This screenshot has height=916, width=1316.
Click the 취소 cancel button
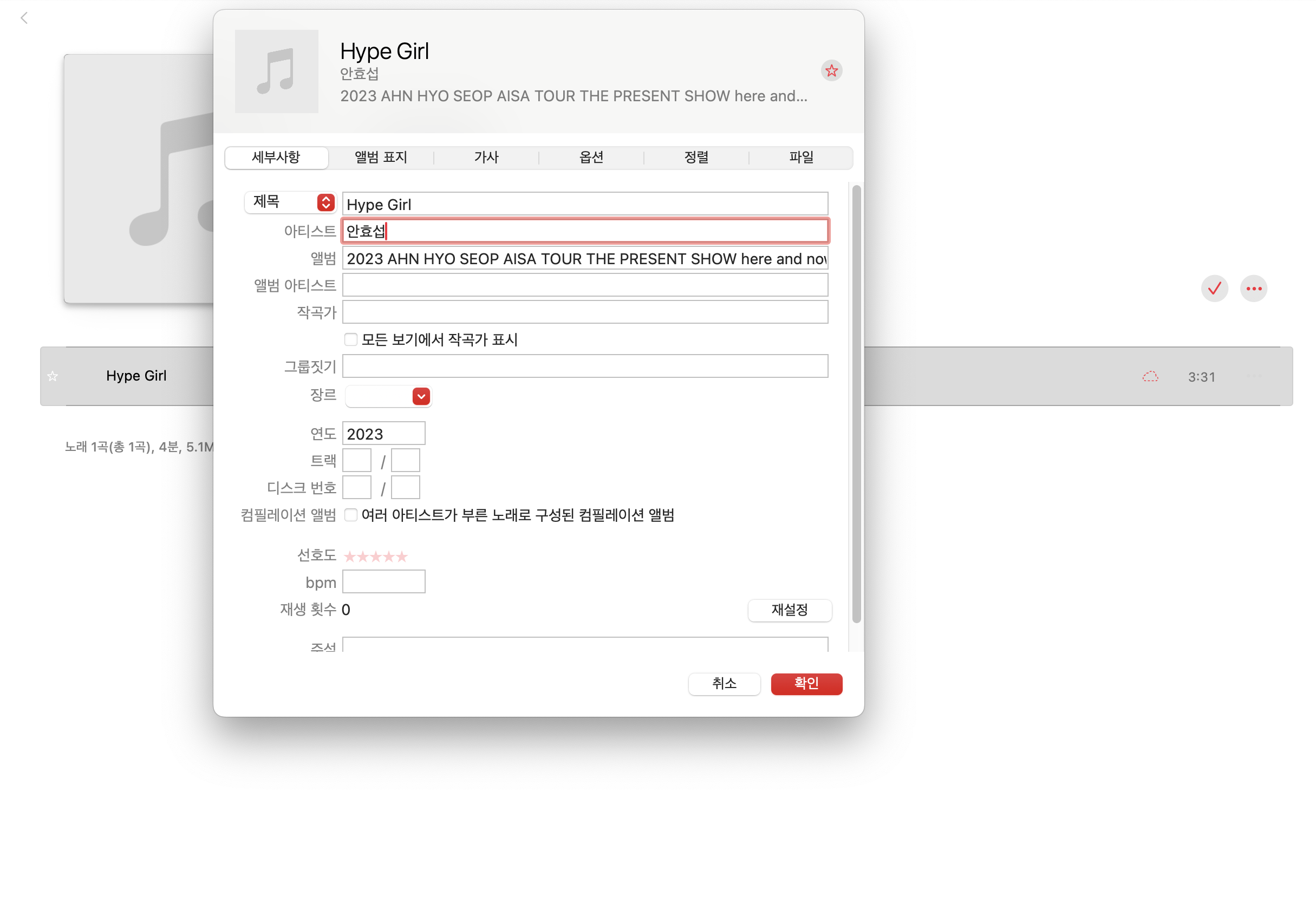point(724,683)
